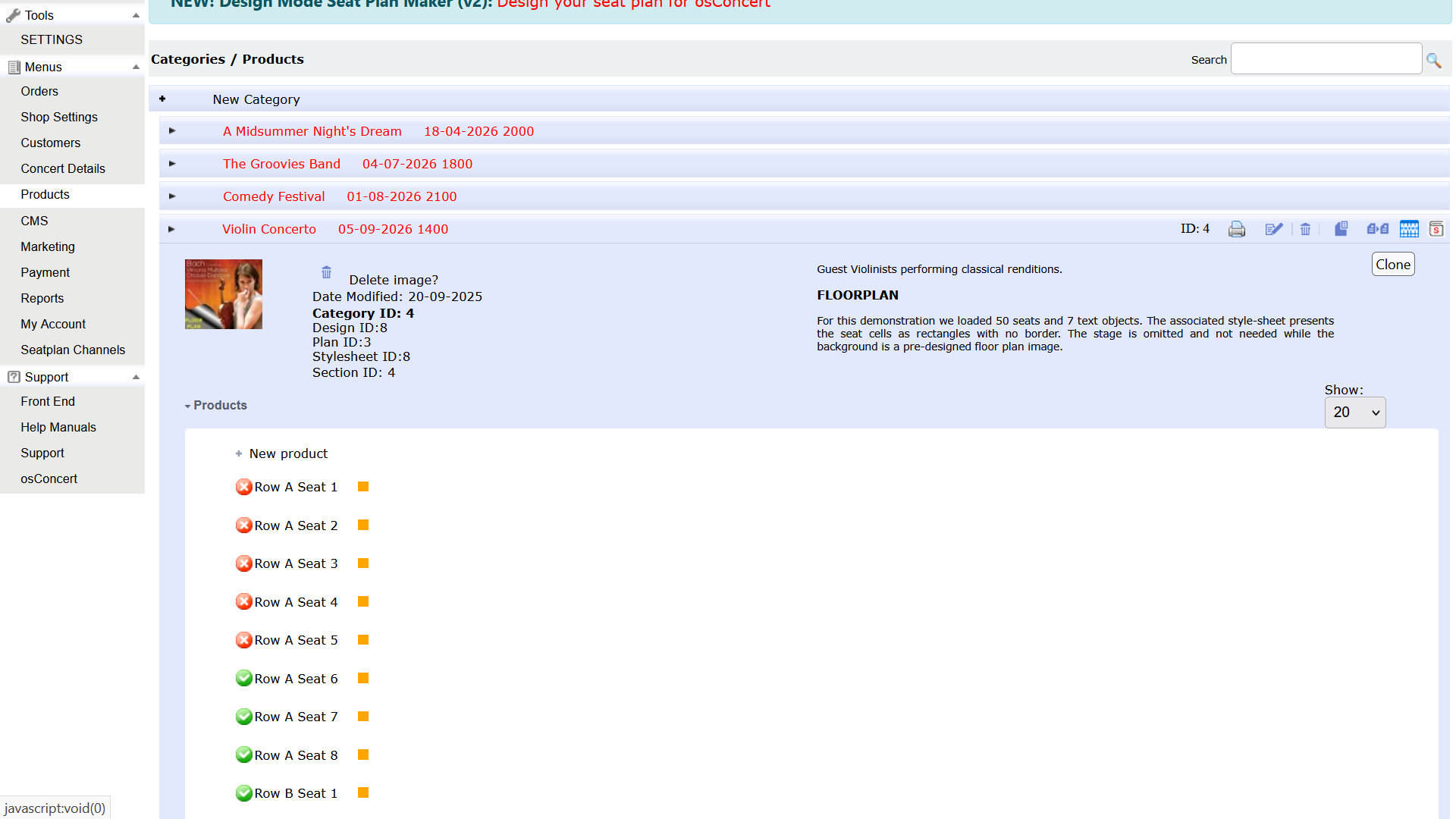Click the osConcert sidebar link
1456x819 pixels.
[49, 479]
